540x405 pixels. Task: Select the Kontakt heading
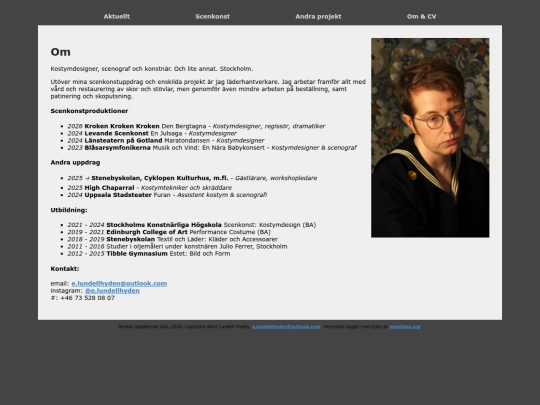(x=65, y=269)
